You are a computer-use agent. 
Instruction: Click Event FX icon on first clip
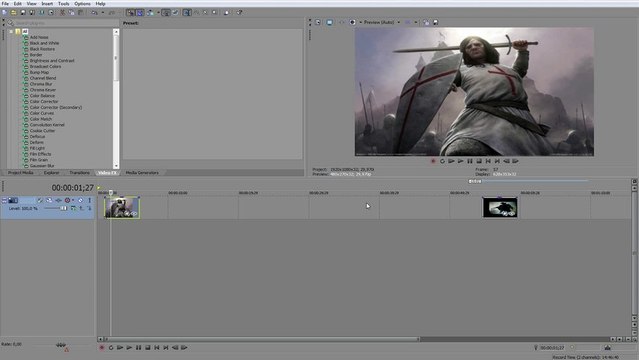point(133,214)
